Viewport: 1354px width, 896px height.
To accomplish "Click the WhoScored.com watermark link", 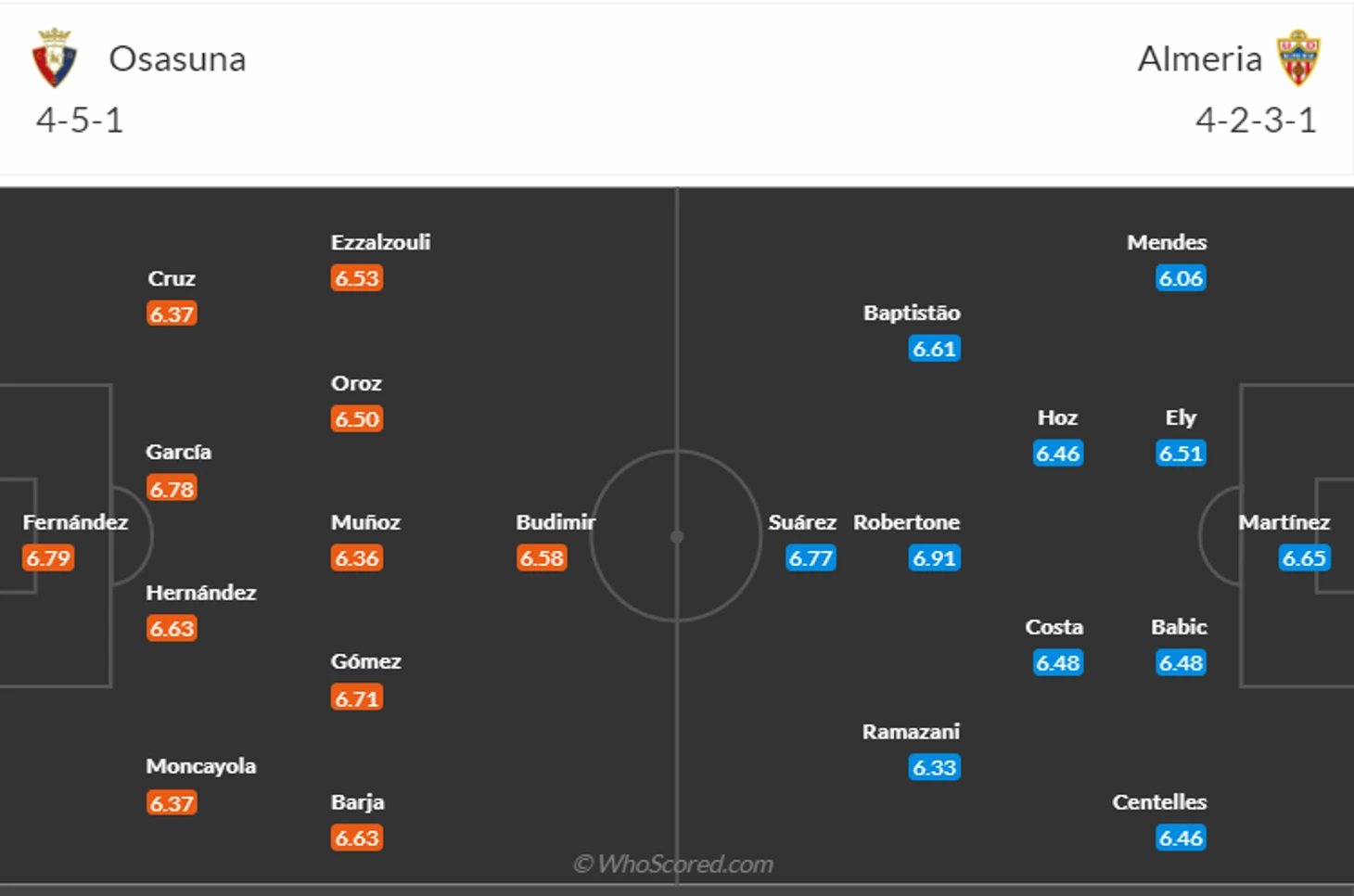I will coord(674,864).
